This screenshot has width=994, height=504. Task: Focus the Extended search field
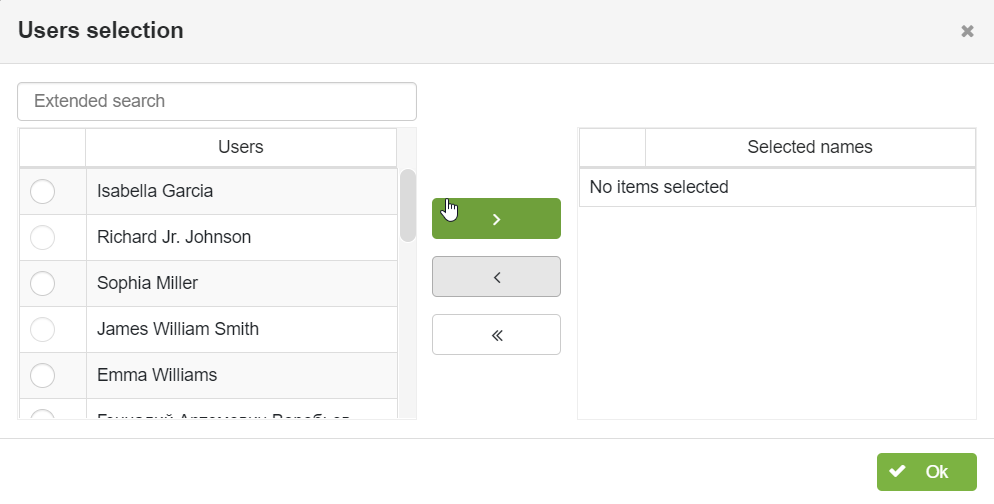pyautogui.click(x=217, y=101)
